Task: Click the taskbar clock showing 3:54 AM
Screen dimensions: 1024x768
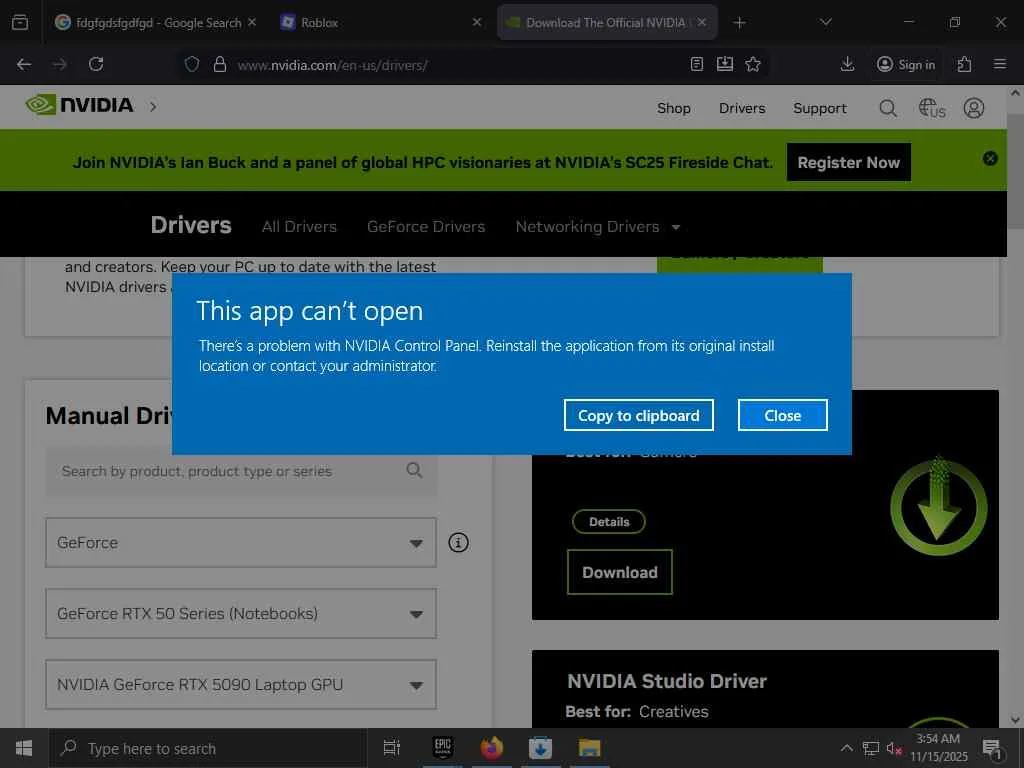Action: pos(938,748)
